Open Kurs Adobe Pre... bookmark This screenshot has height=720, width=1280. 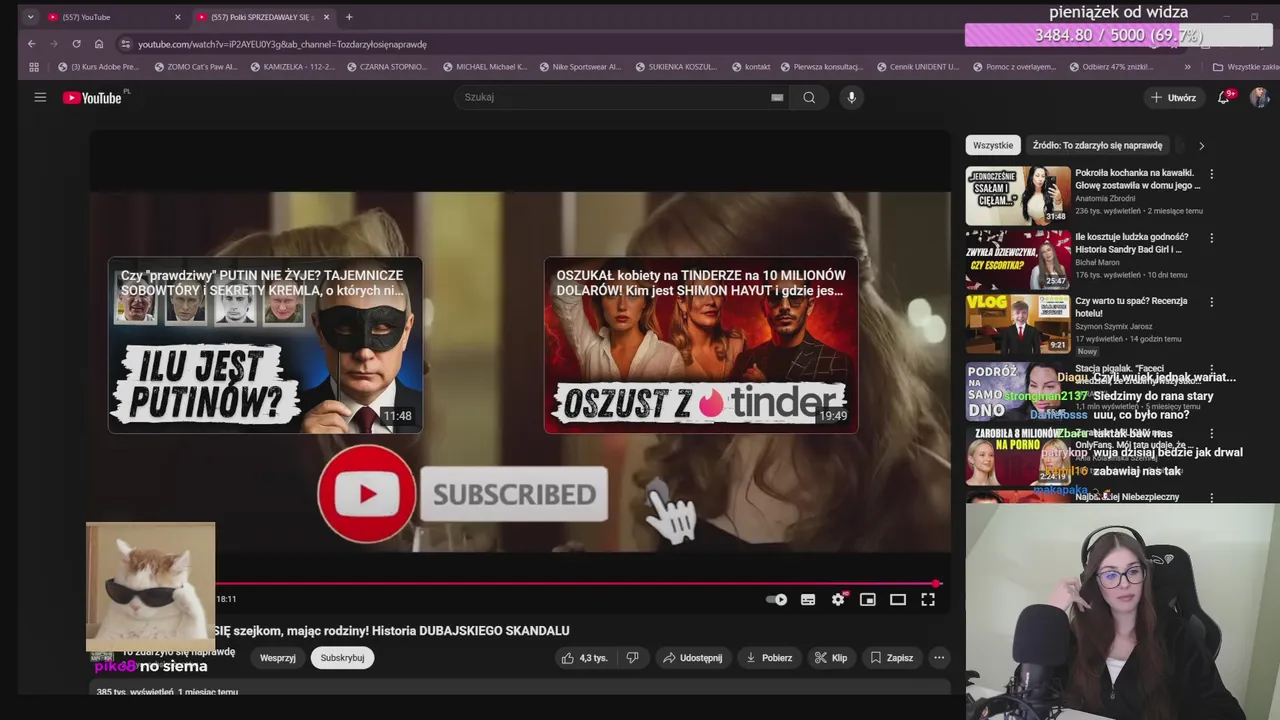coord(98,67)
